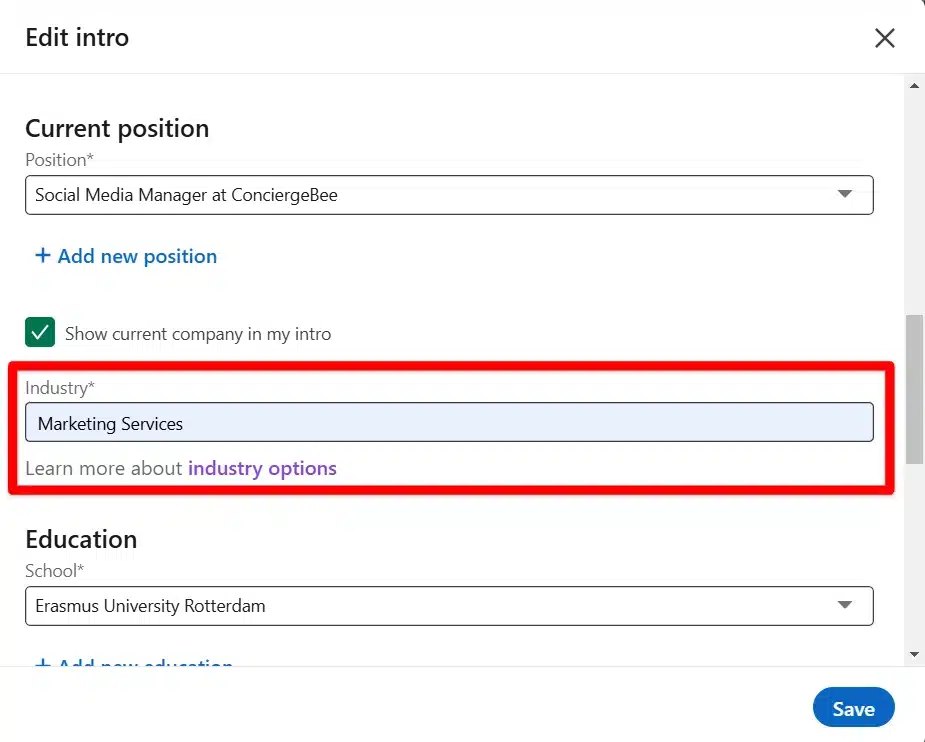Open the School dropdown showing Erasmus University Rotterdam
This screenshot has height=742, width=925.
[x=449, y=606]
